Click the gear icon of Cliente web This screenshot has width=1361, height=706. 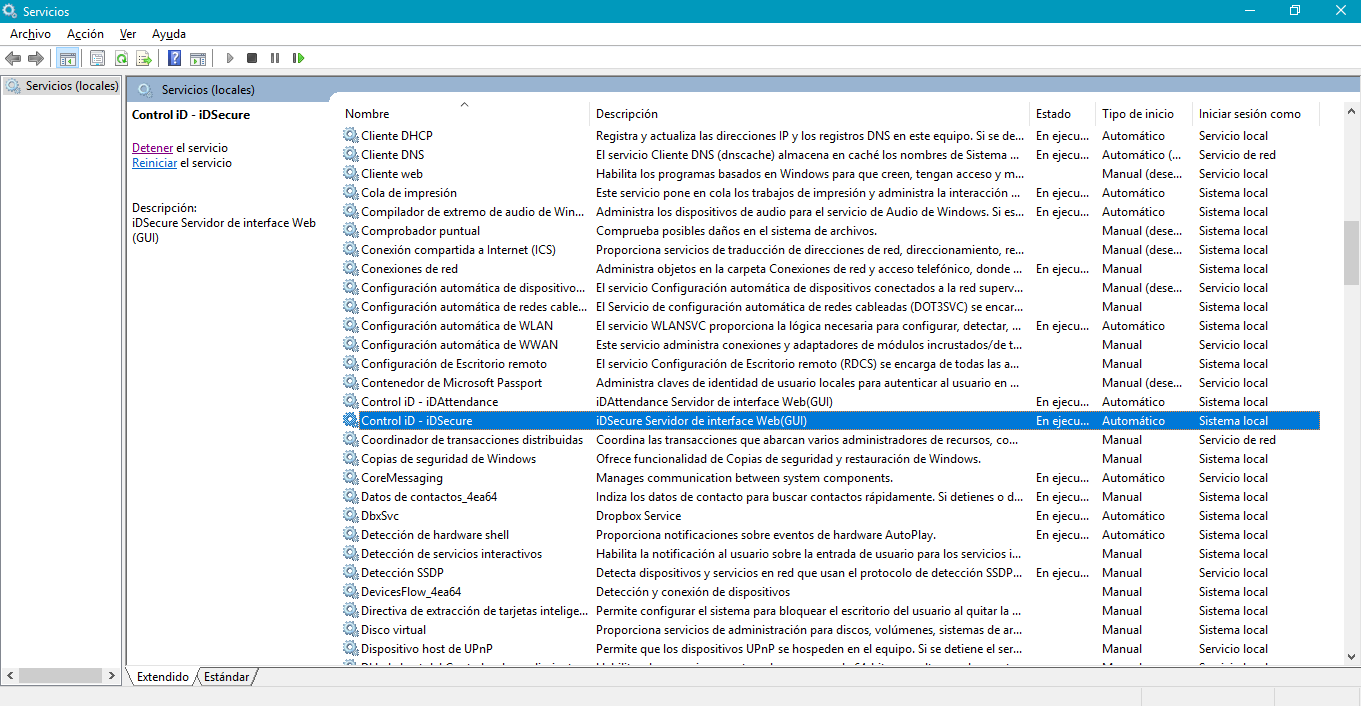351,173
